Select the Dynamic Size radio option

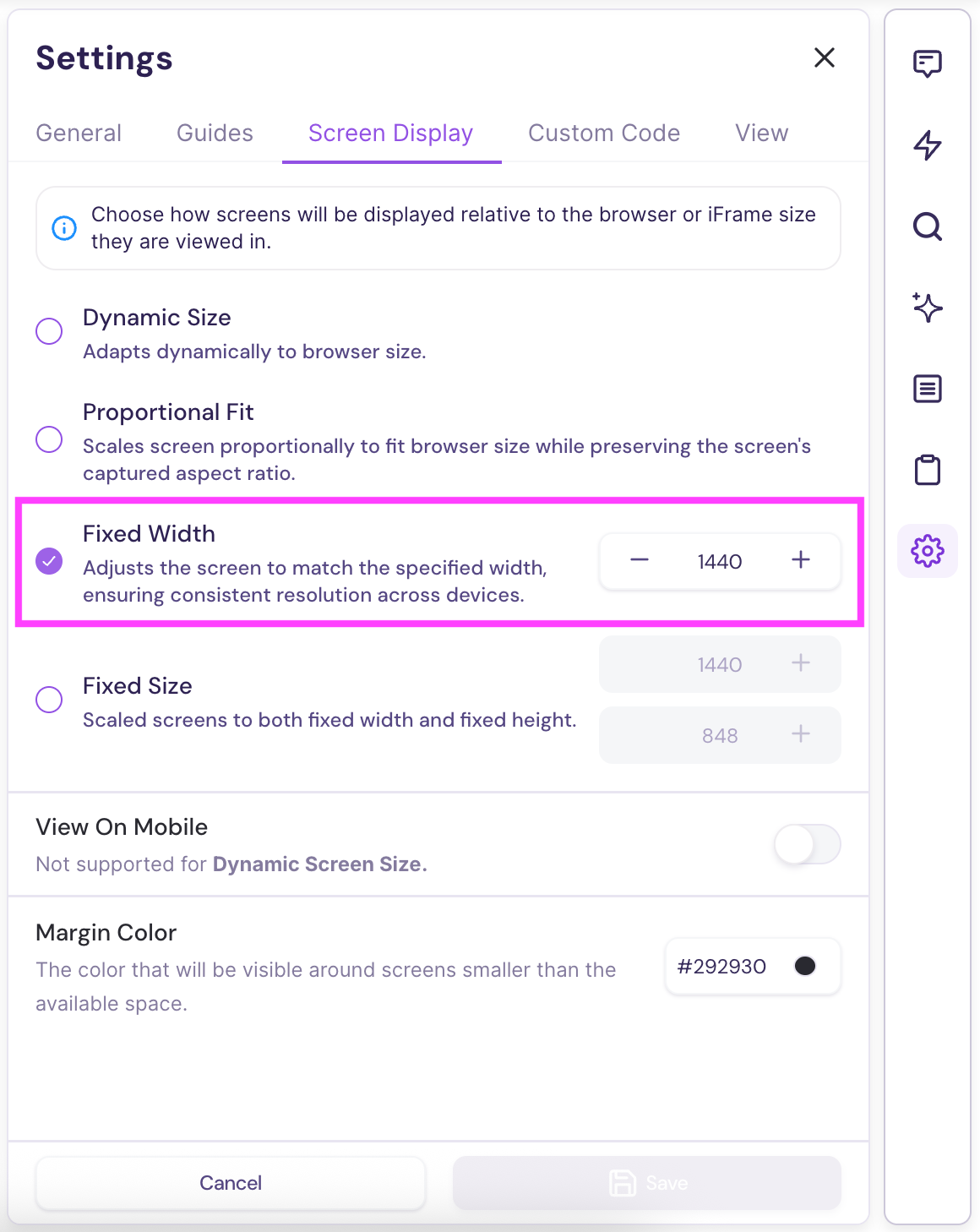tap(49, 331)
